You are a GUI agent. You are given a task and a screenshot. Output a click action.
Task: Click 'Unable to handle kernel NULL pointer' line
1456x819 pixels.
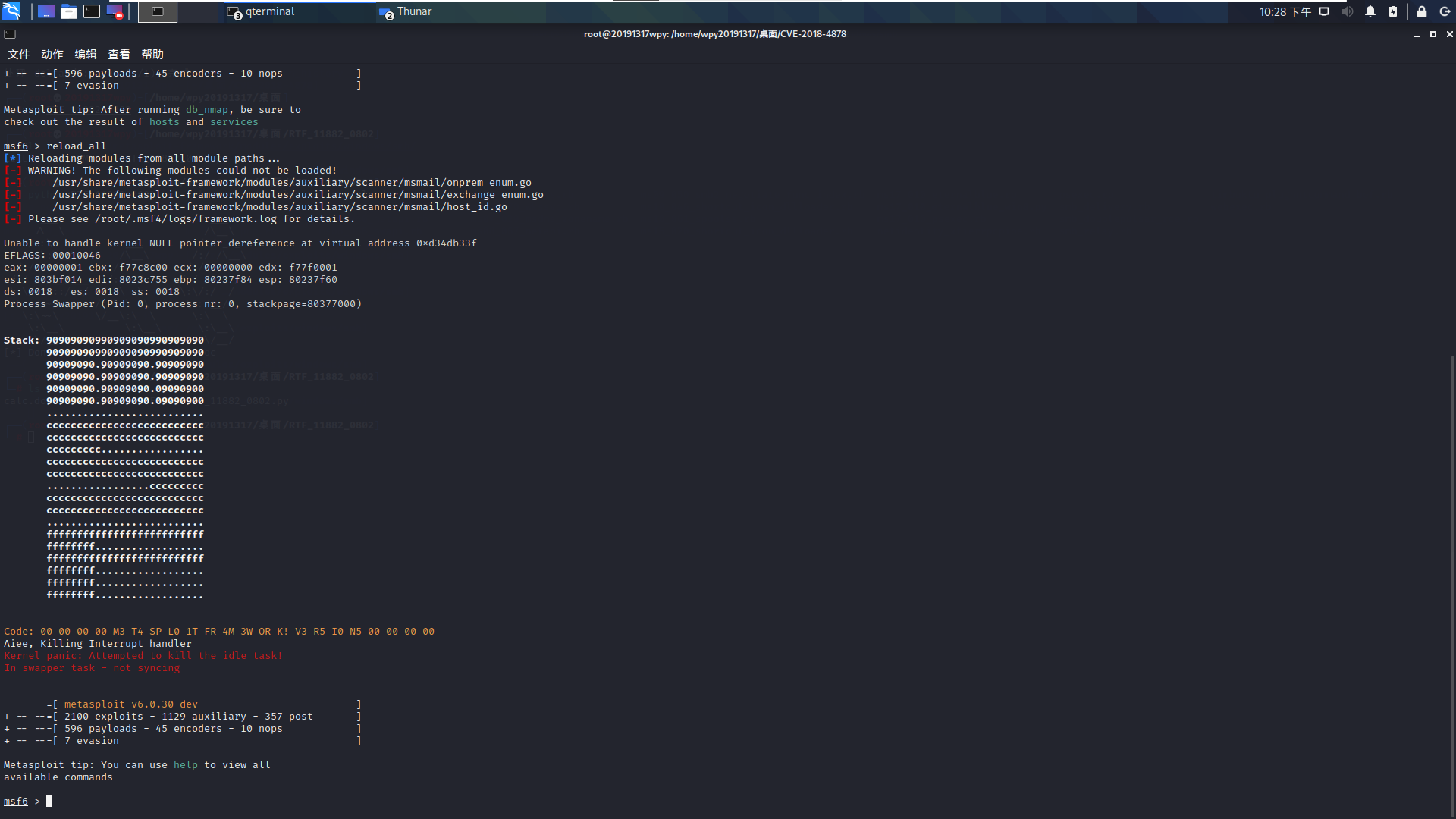240,243
